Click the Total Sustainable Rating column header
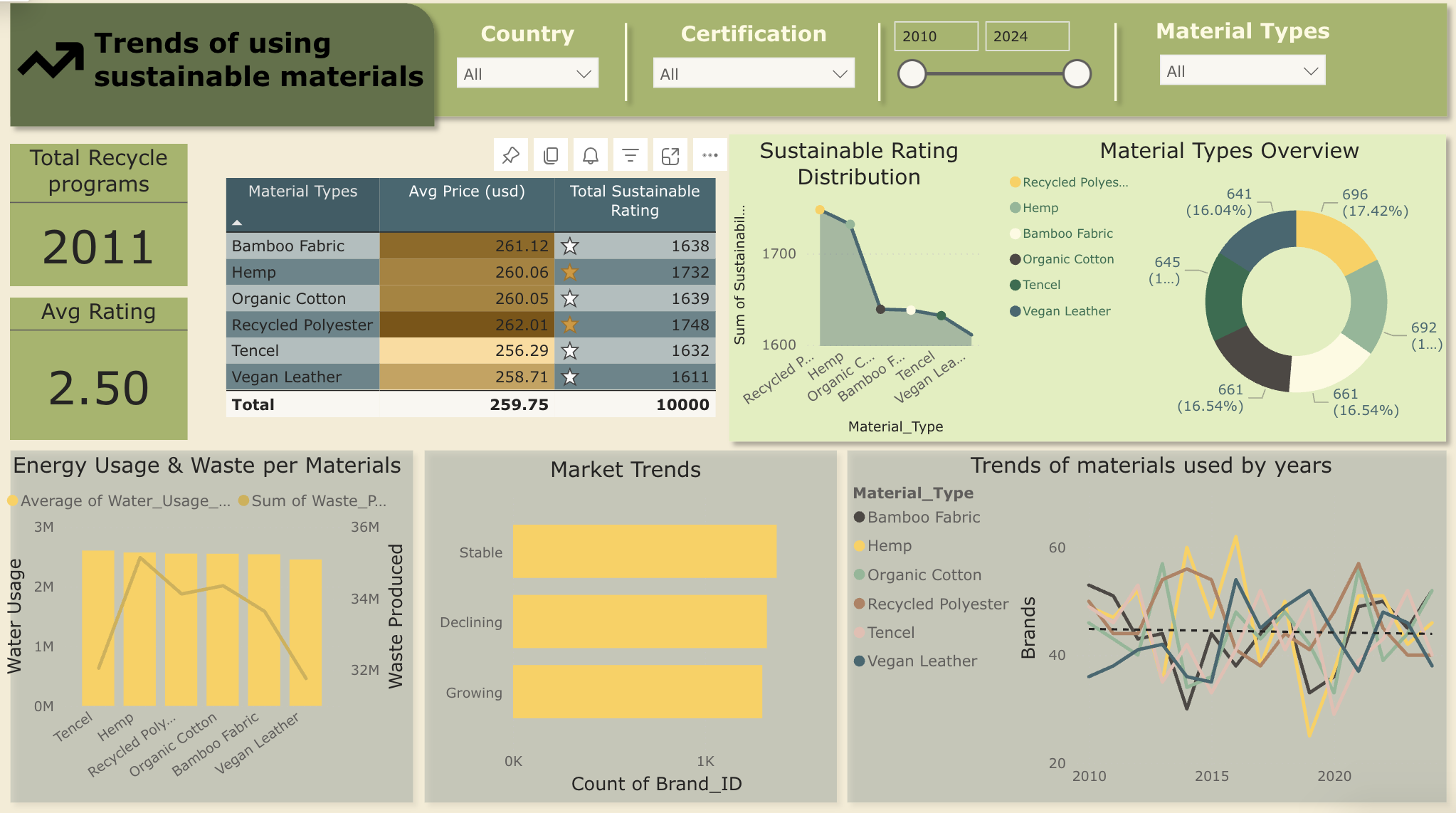This screenshot has width=1456, height=813. (634, 200)
